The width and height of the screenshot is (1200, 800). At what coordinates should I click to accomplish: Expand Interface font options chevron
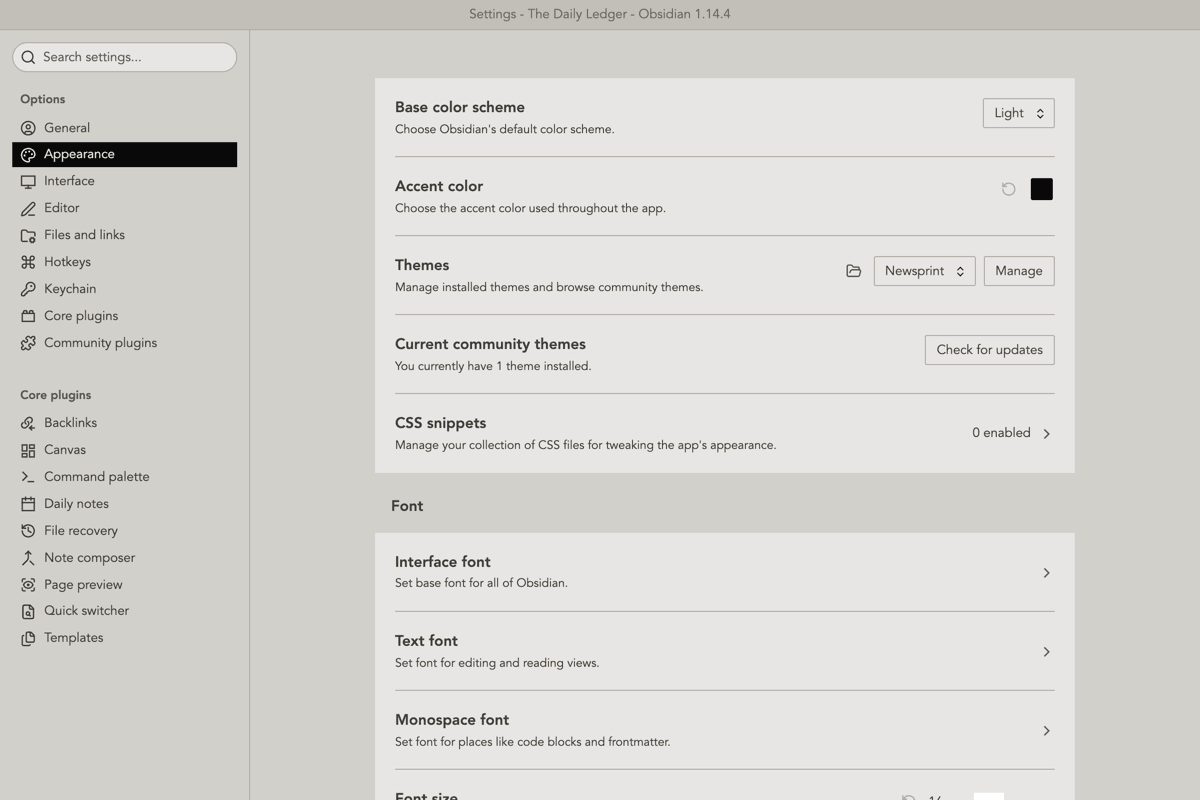click(x=1046, y=573)
